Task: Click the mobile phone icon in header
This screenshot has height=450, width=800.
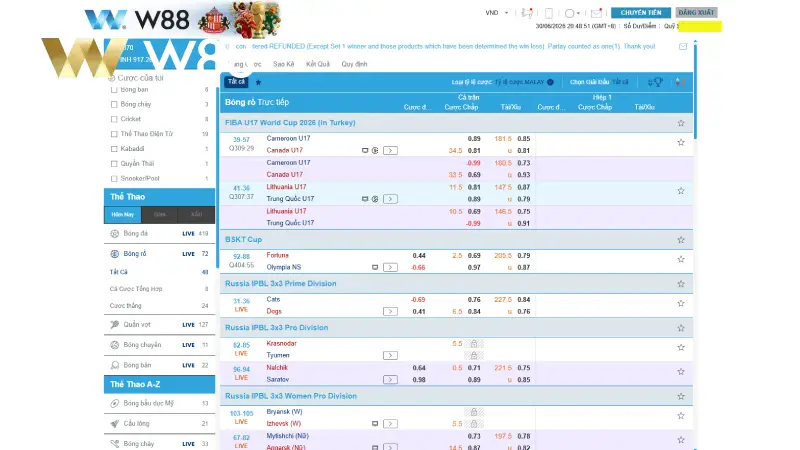Action: point(549,13)
